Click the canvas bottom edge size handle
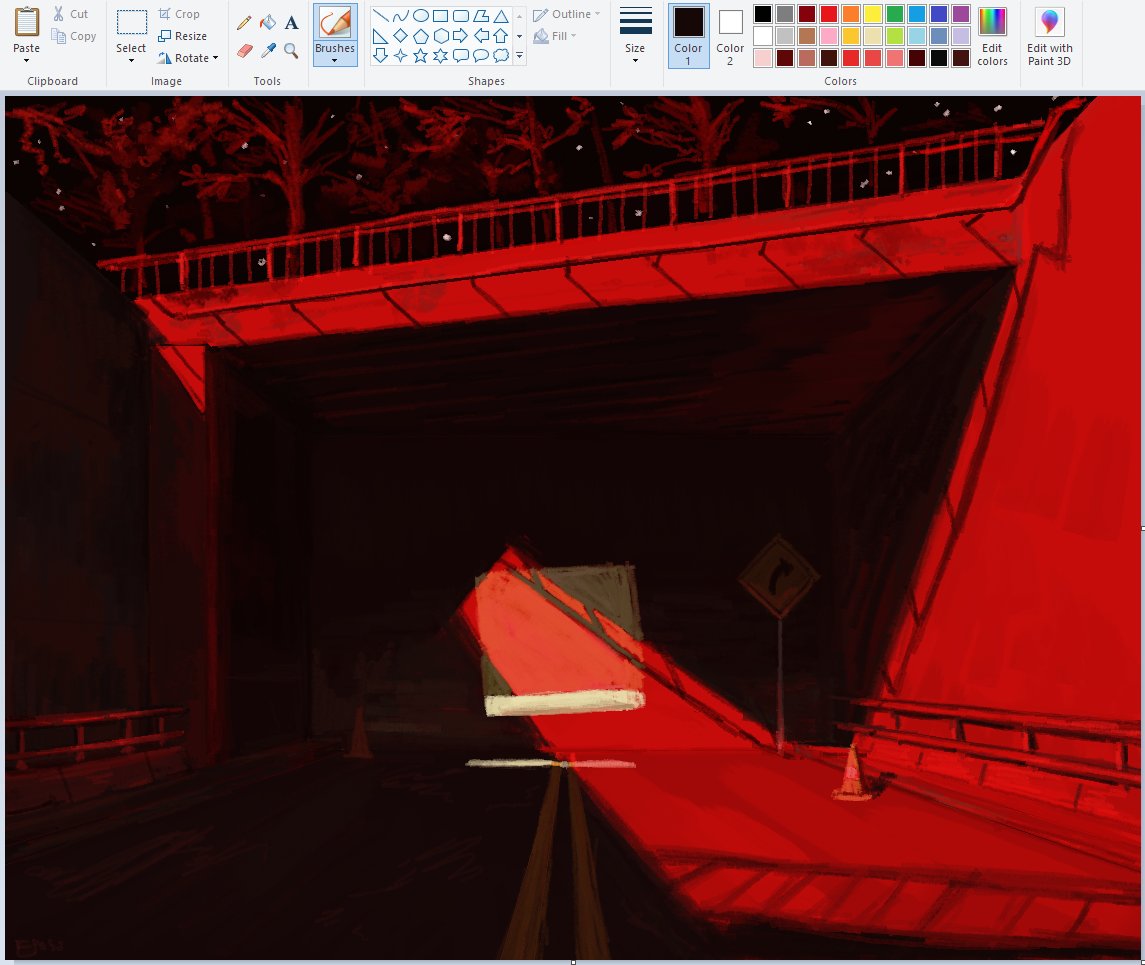This screenshot has height=965, width=1145. pos(573,962)
